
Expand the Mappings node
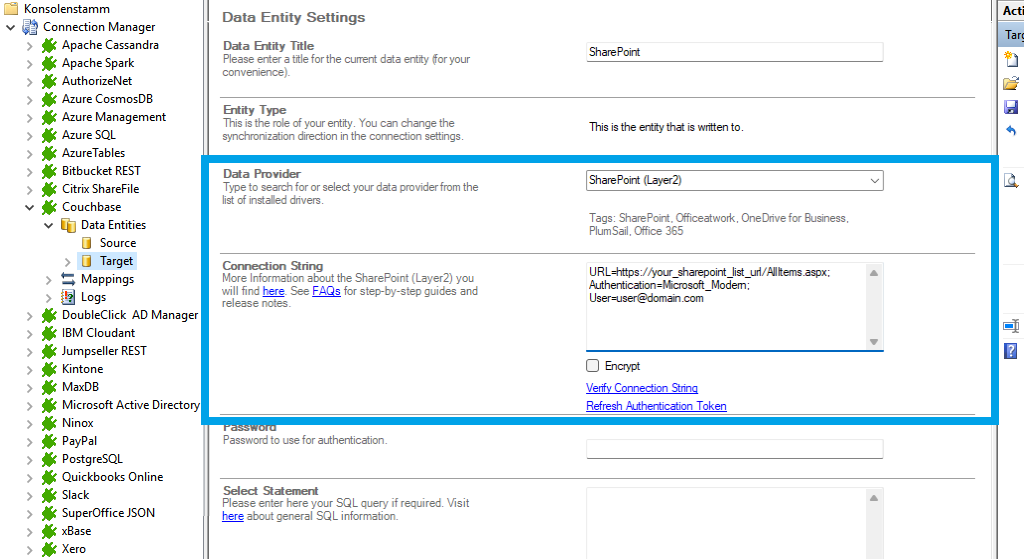[48, 280]
